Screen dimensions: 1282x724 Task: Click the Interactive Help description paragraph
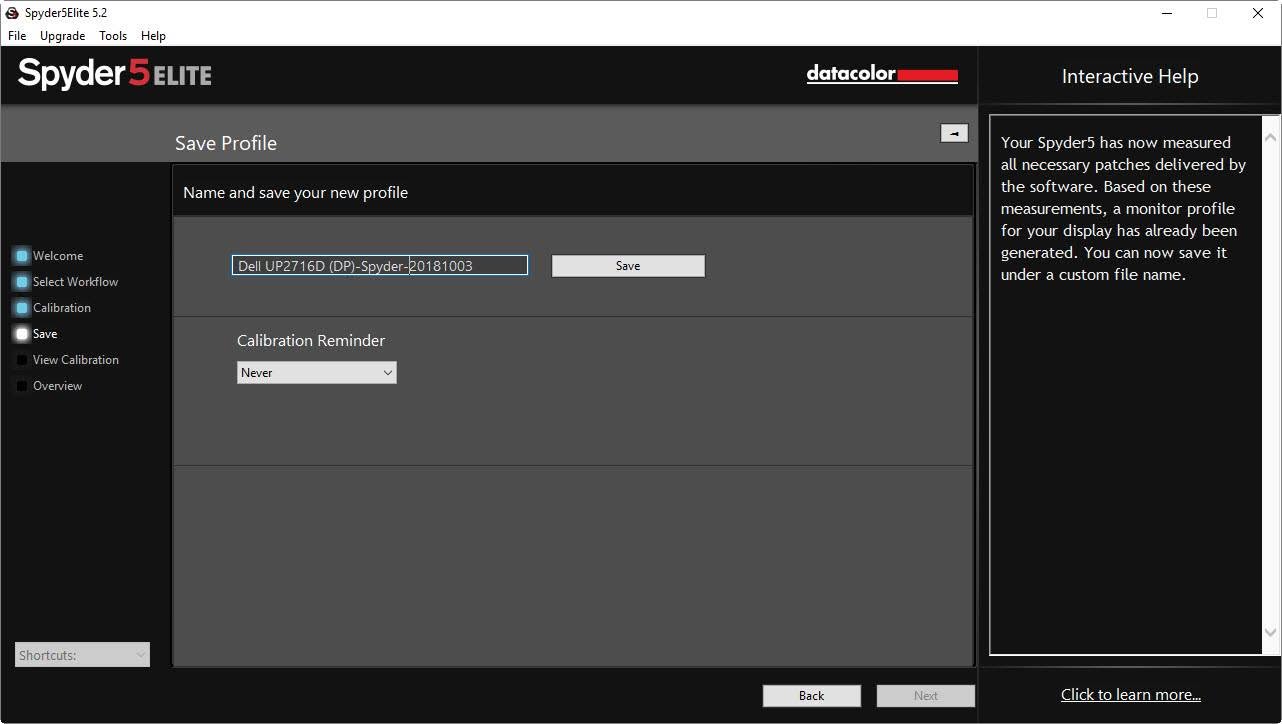coord(1124,208)
